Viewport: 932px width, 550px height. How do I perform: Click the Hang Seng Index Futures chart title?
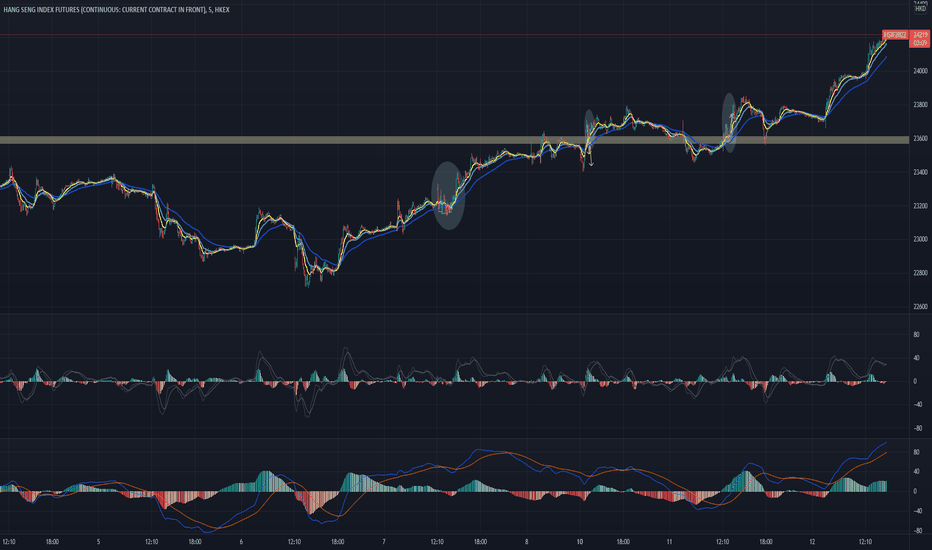point(116,10)
